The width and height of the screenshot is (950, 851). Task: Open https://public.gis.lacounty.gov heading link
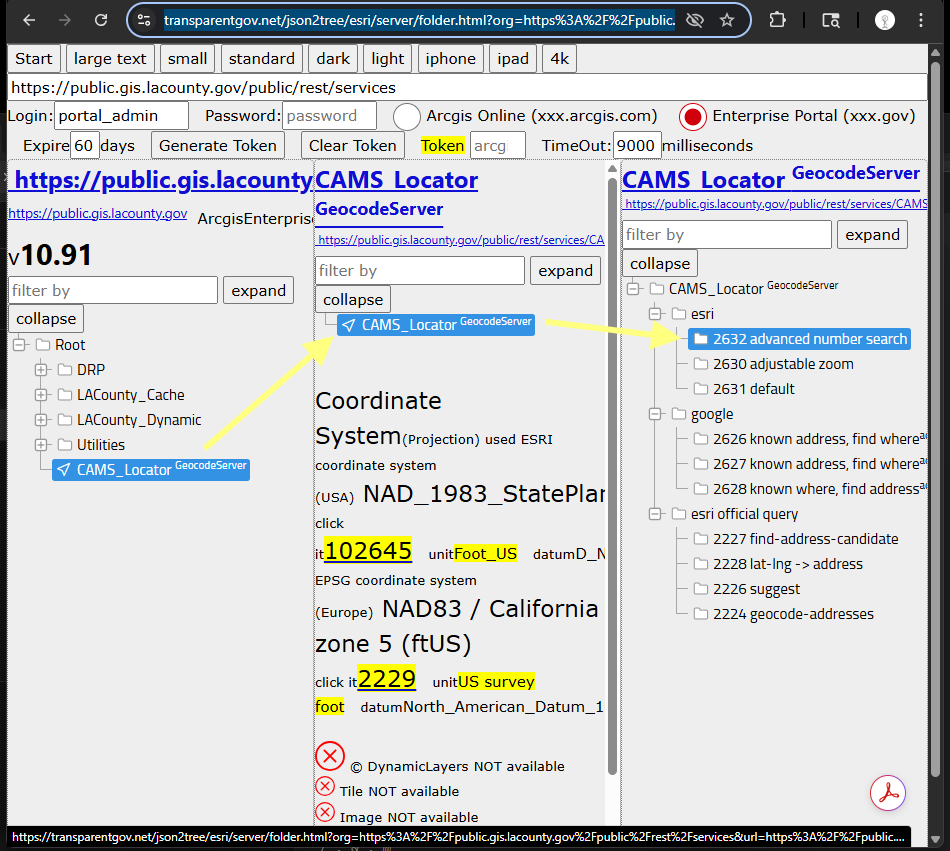[164, 180]
